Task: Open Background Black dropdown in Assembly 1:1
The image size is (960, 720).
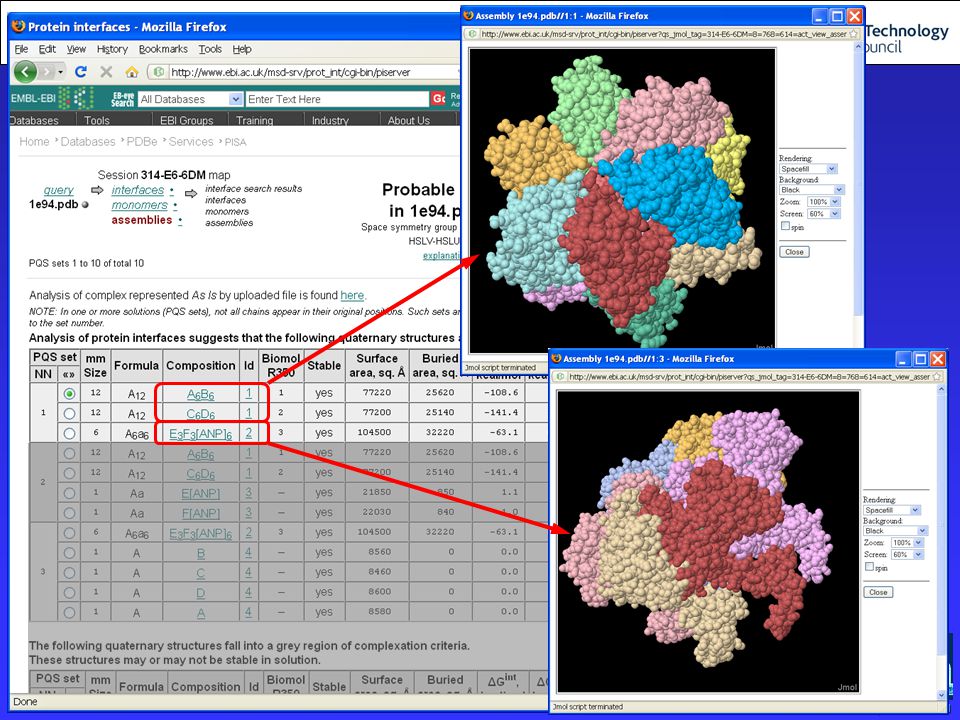Action: point(812,190)
